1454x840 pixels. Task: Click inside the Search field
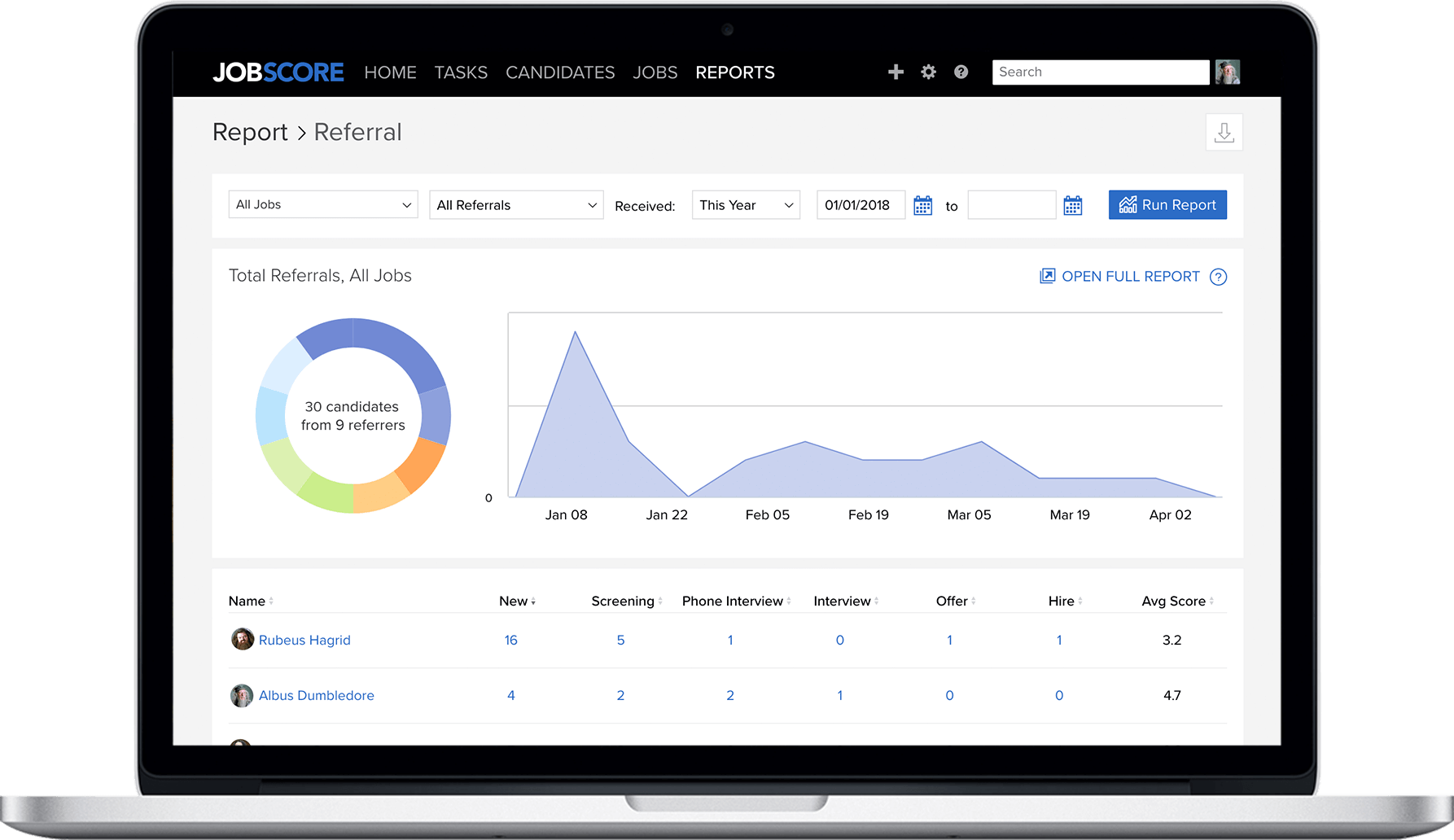1100,72
